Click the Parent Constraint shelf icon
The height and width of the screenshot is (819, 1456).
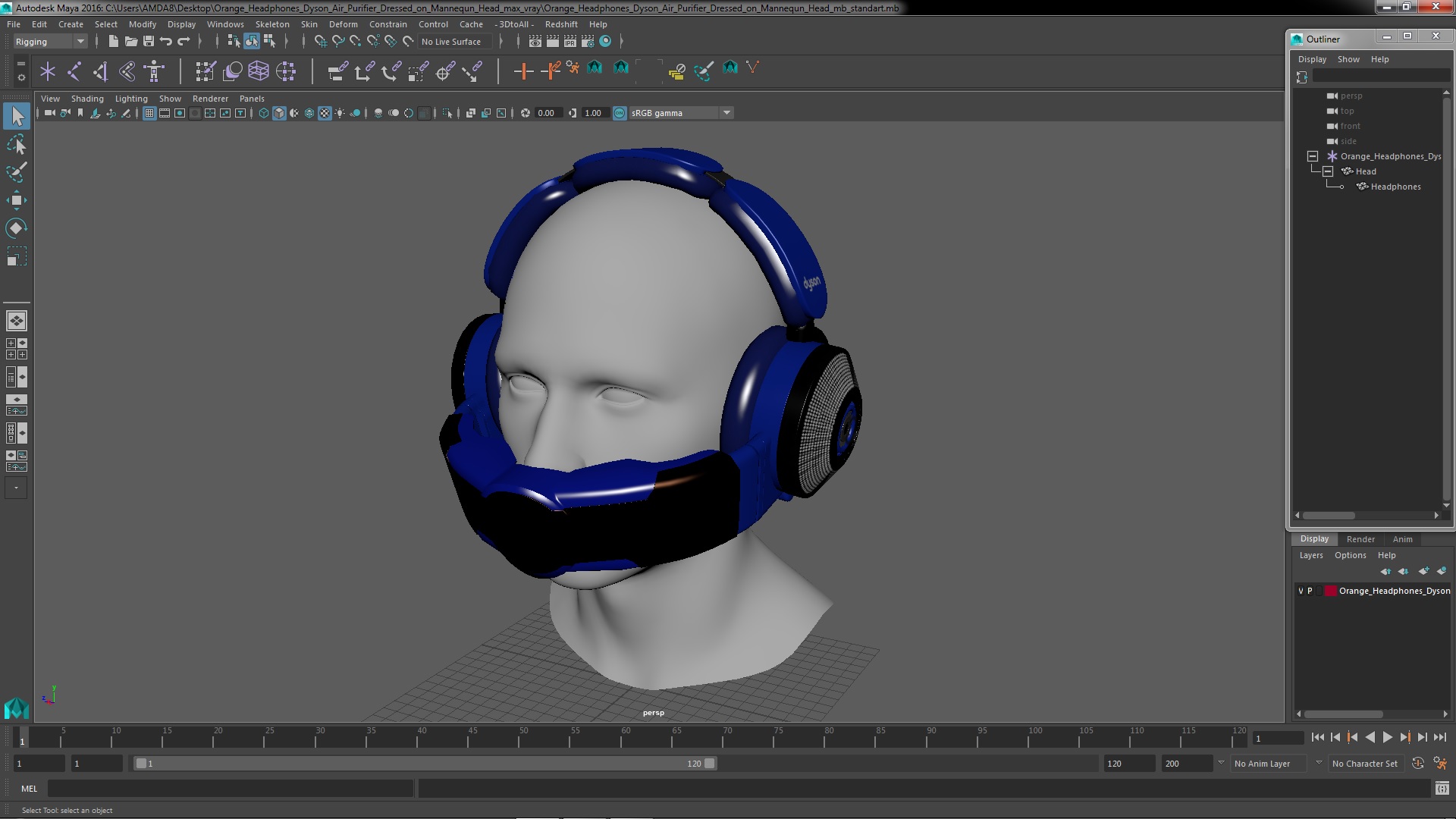click(337, 71)
